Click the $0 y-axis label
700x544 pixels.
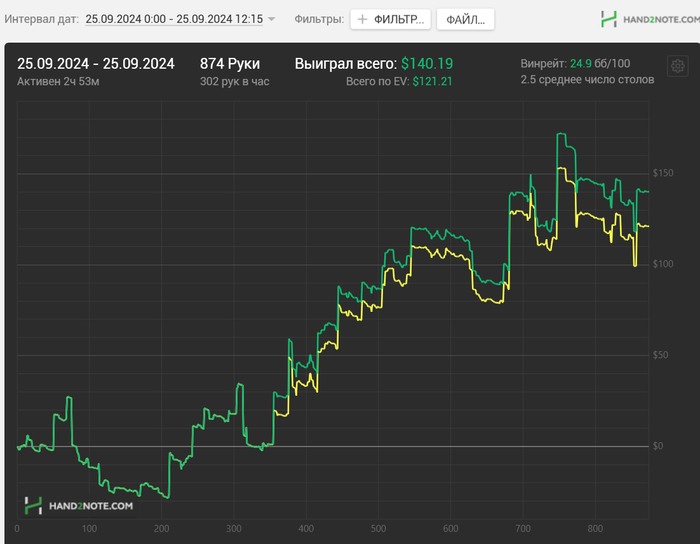click(658, 446)
